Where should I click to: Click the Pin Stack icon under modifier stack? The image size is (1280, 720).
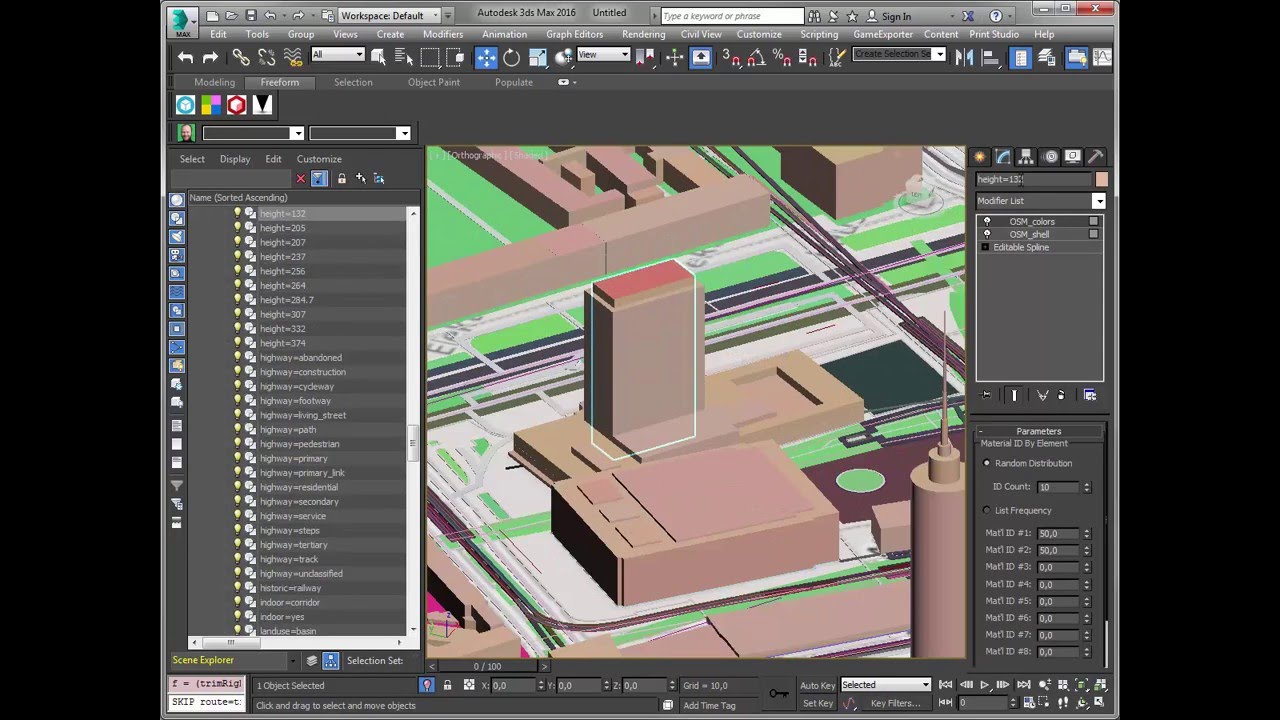(x=986, y=395)
